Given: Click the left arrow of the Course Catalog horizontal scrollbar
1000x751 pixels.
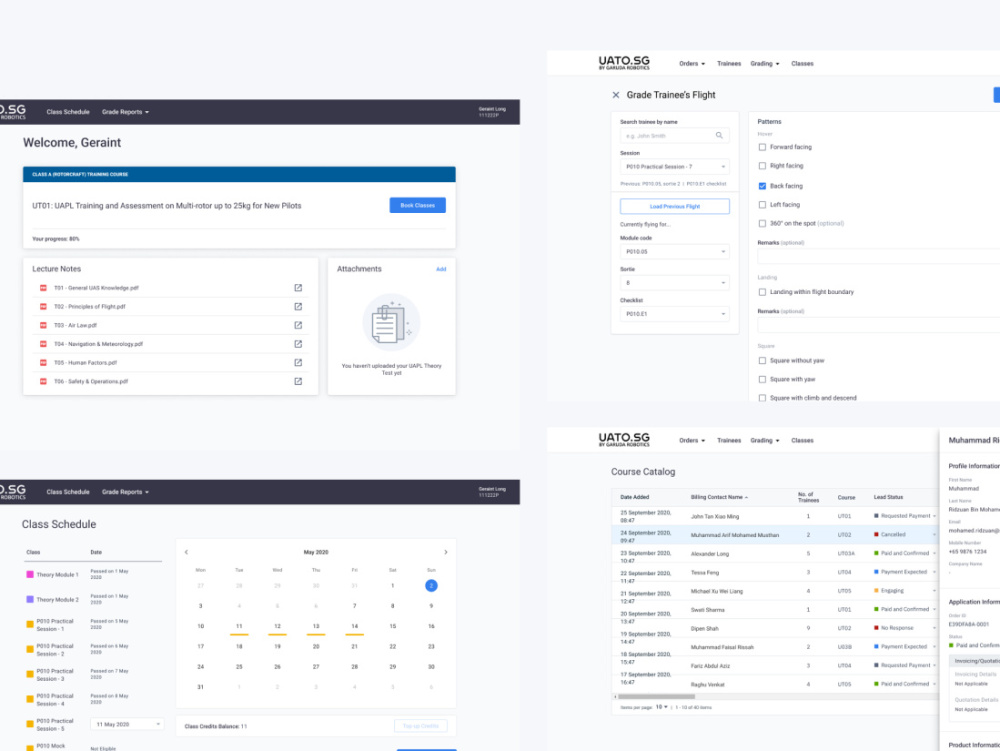Looking at the screenshot, I should click(x=615, y=697).
